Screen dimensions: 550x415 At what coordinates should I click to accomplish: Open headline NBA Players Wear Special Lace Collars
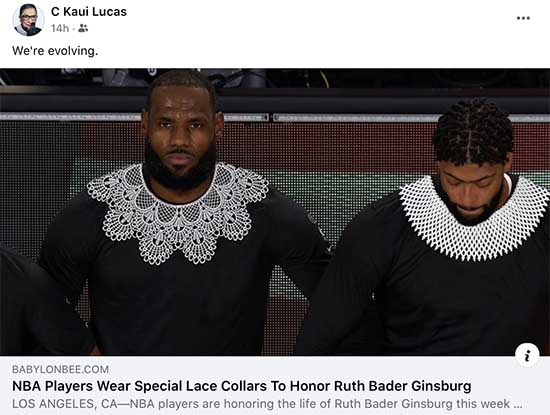242,386
